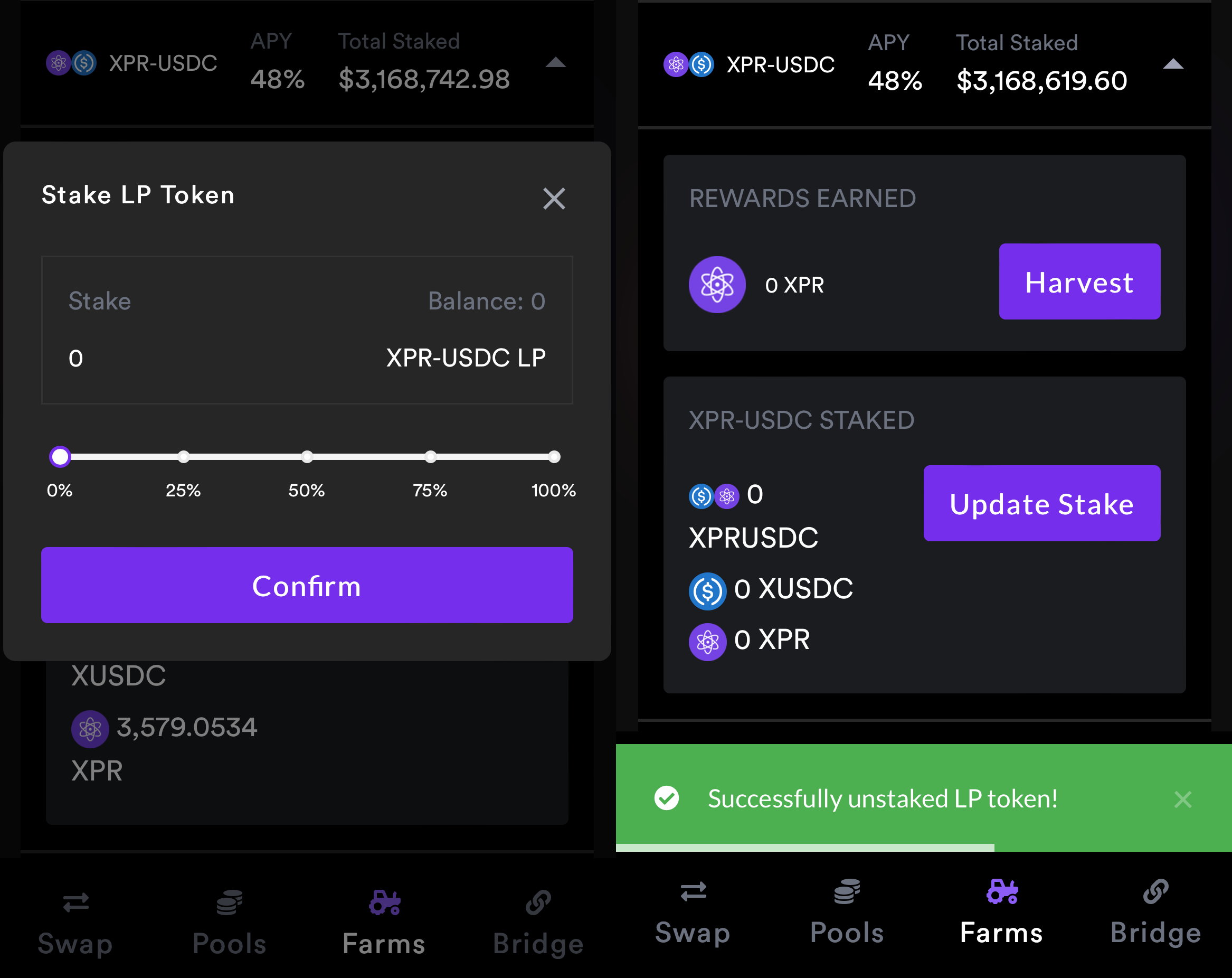Click the XPR atom icon beside rewards earned
The width and height of the screenshot is (1232, 978).
pyautogui.click(x=717, y=284)
